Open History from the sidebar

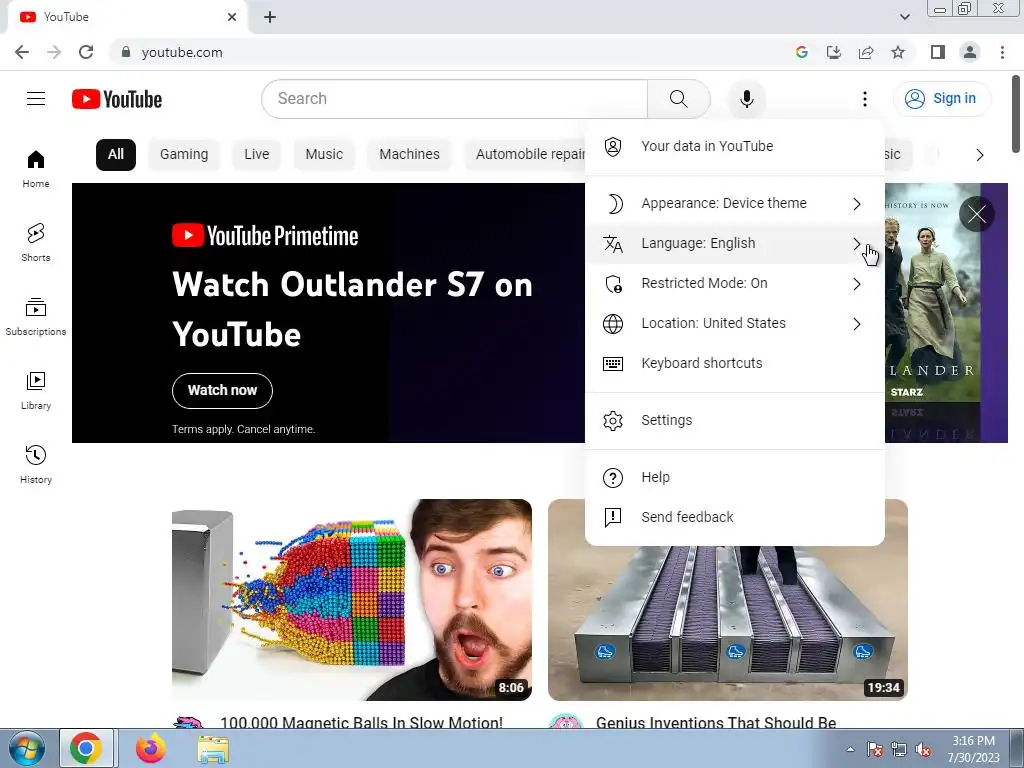tap(36, 464)
